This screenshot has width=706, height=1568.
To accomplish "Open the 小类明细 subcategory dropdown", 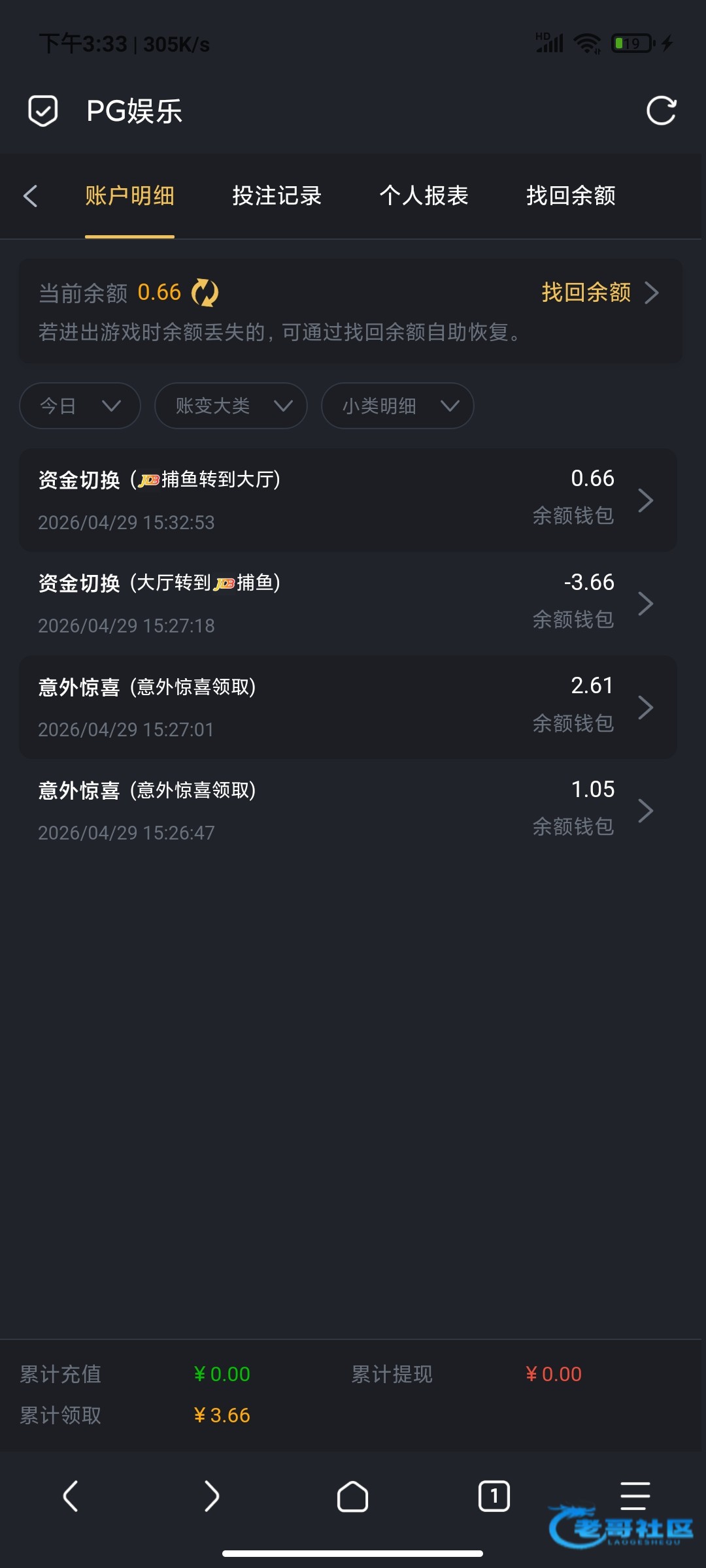I will 397,406.
